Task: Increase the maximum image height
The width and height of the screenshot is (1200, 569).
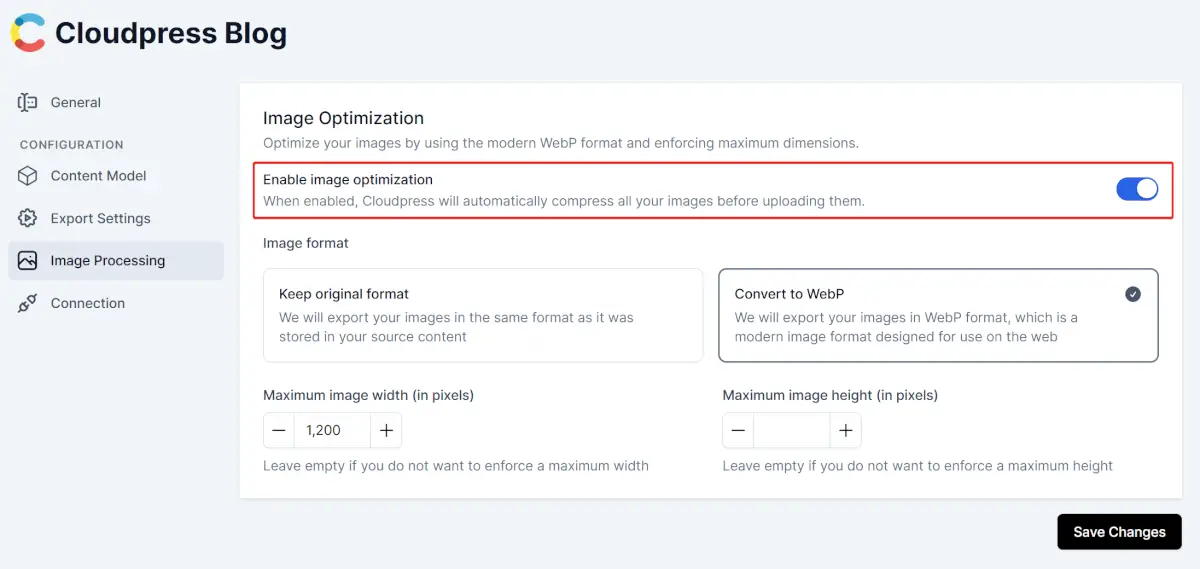Action: tap(845, 431)
